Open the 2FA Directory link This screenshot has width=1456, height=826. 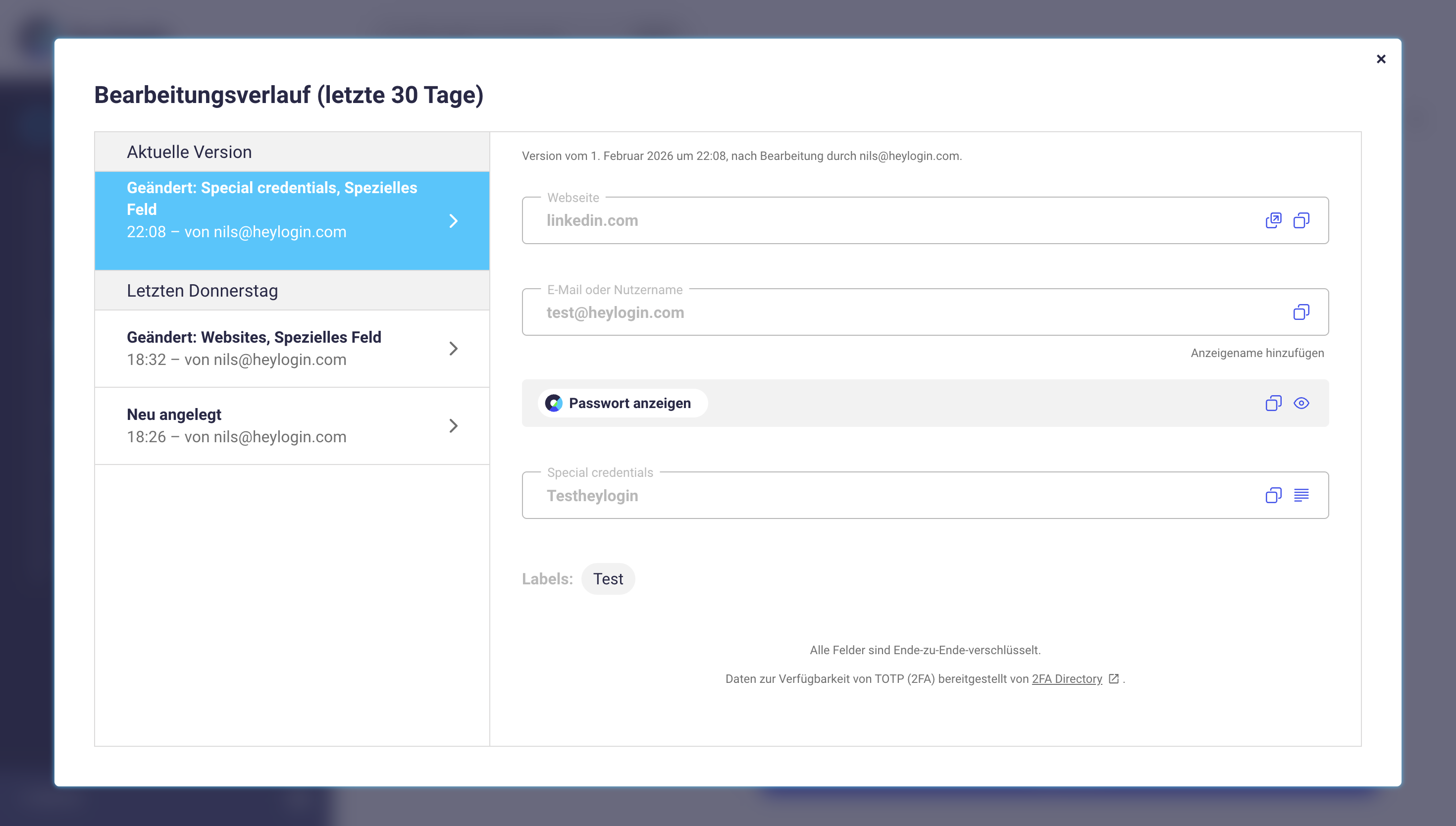tap(1066, 679)
